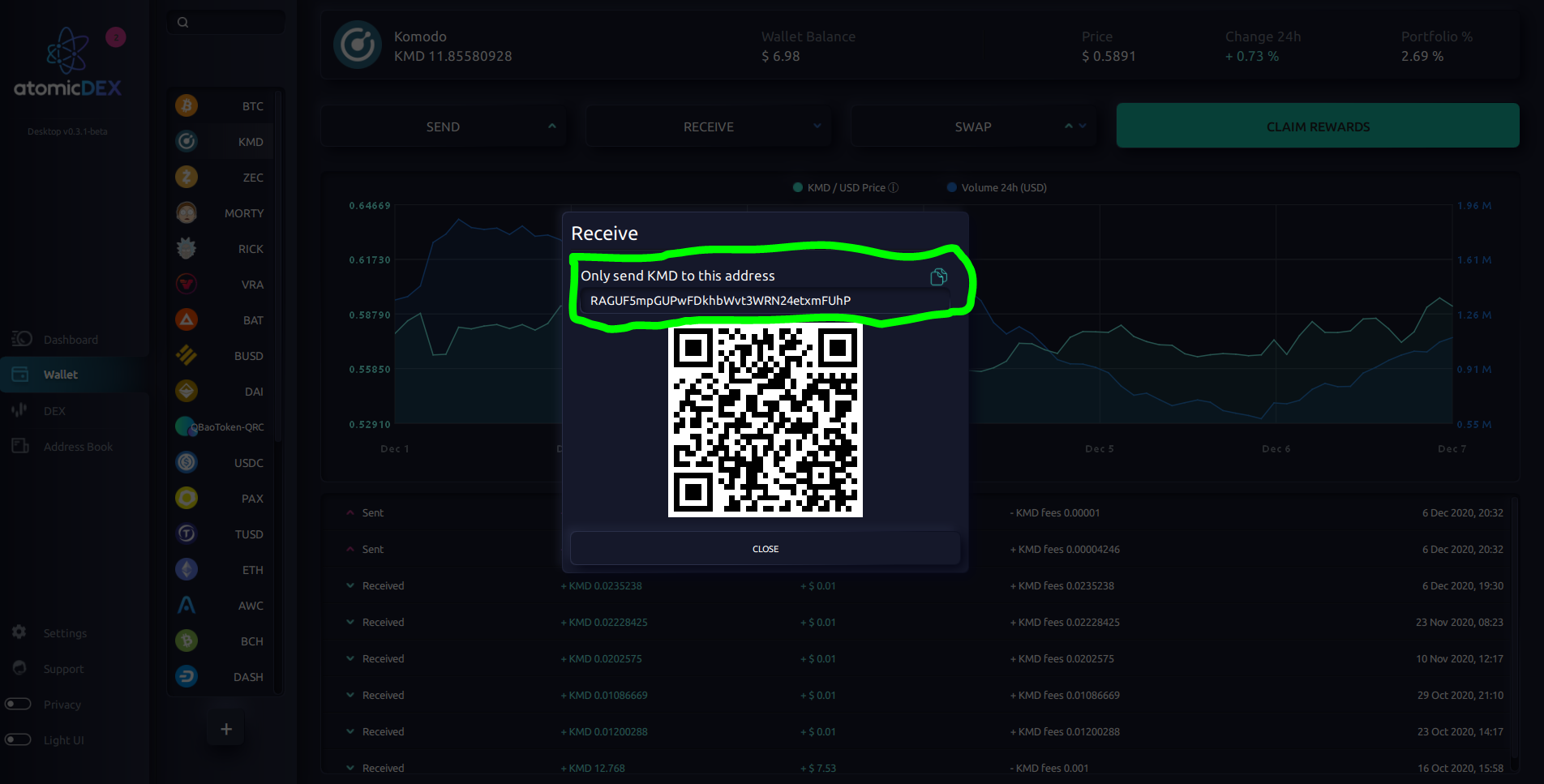The image size is (1544, 784).
Task: Select the KMD coin in sidebar
Action: [221, 142]
